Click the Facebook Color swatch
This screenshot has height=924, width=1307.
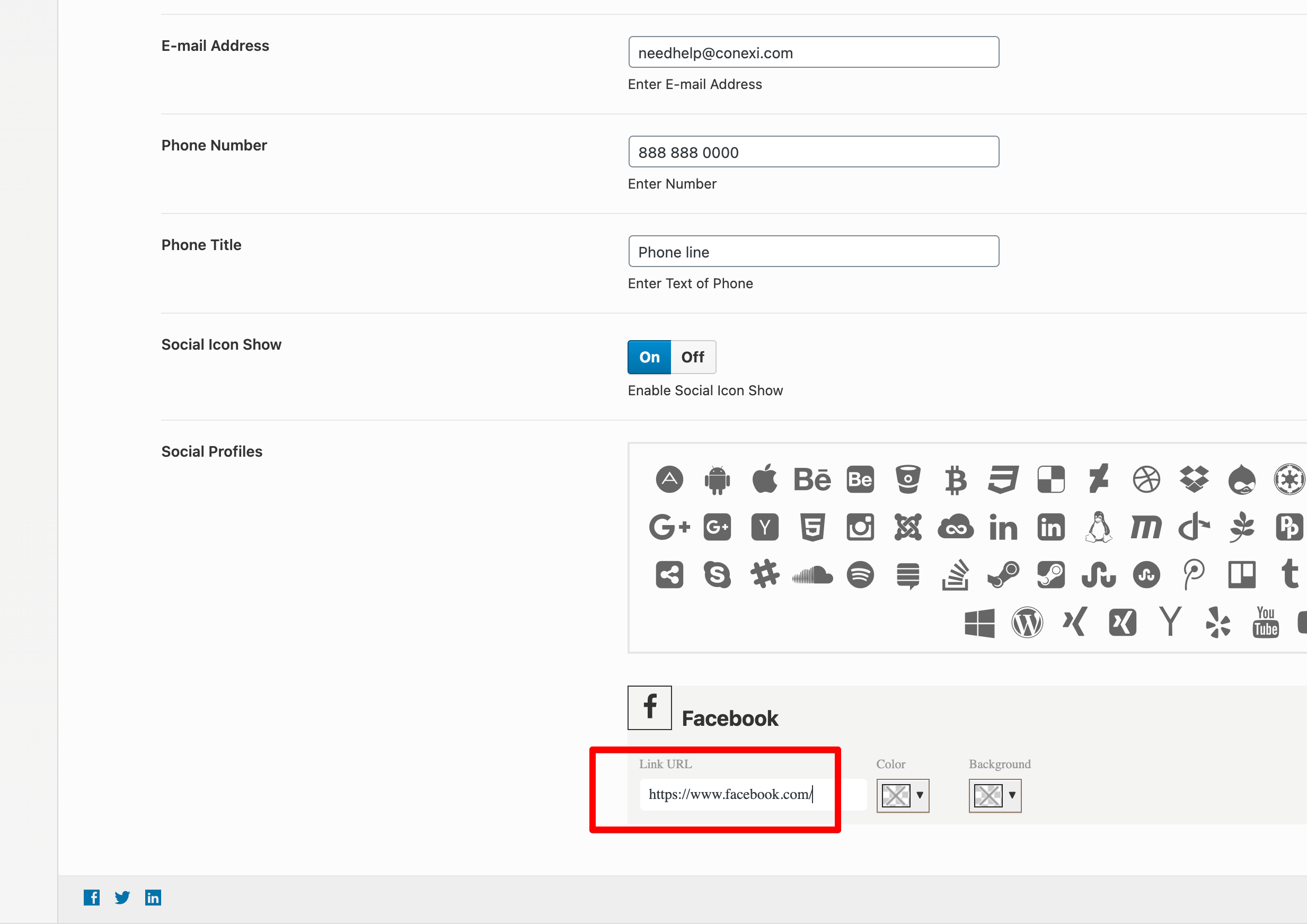895,795
